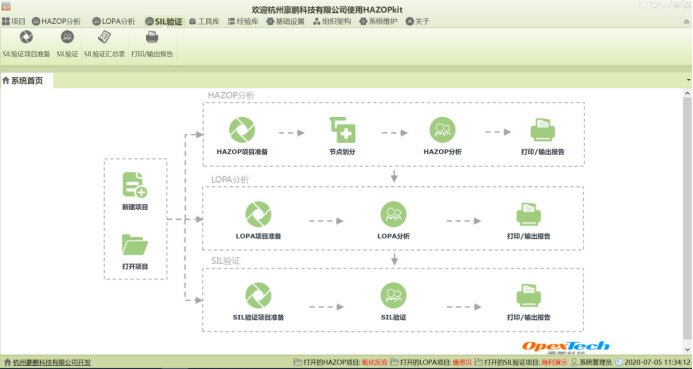Create a new project via 新建项目 icon
The image size is (693, 369).
(135, 185)
